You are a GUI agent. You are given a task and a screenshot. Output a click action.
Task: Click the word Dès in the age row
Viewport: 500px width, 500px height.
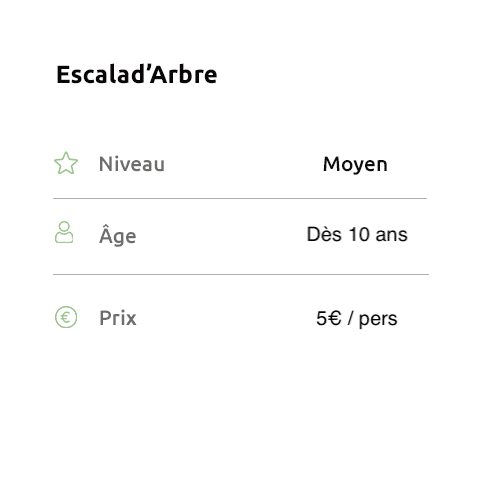[x=324, y=234]
